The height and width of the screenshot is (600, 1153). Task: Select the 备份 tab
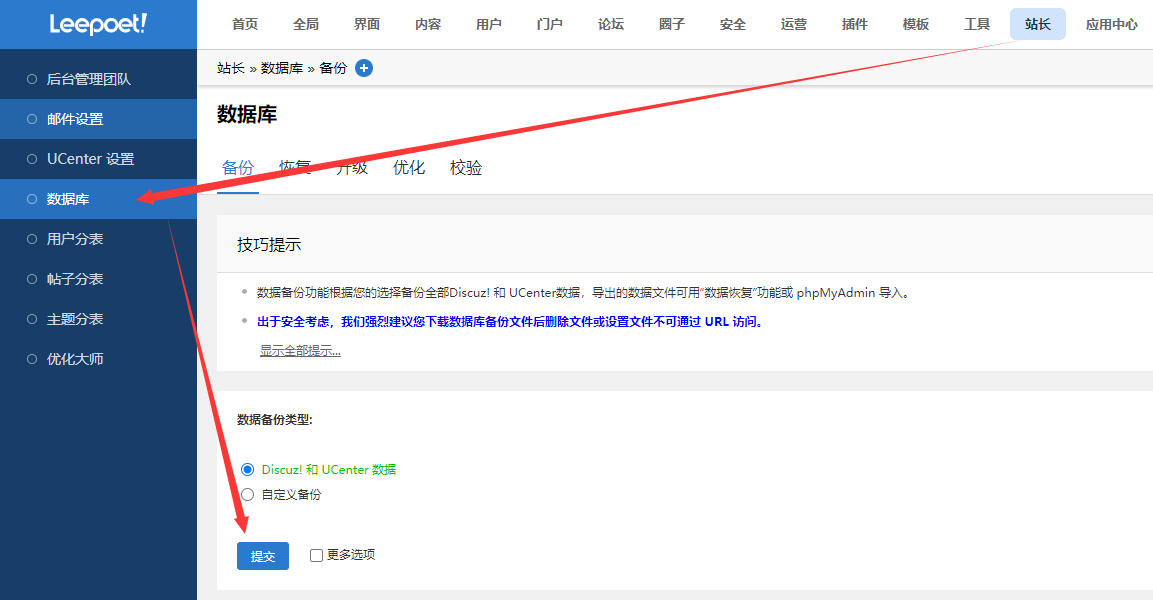click(x=238, y=168)
